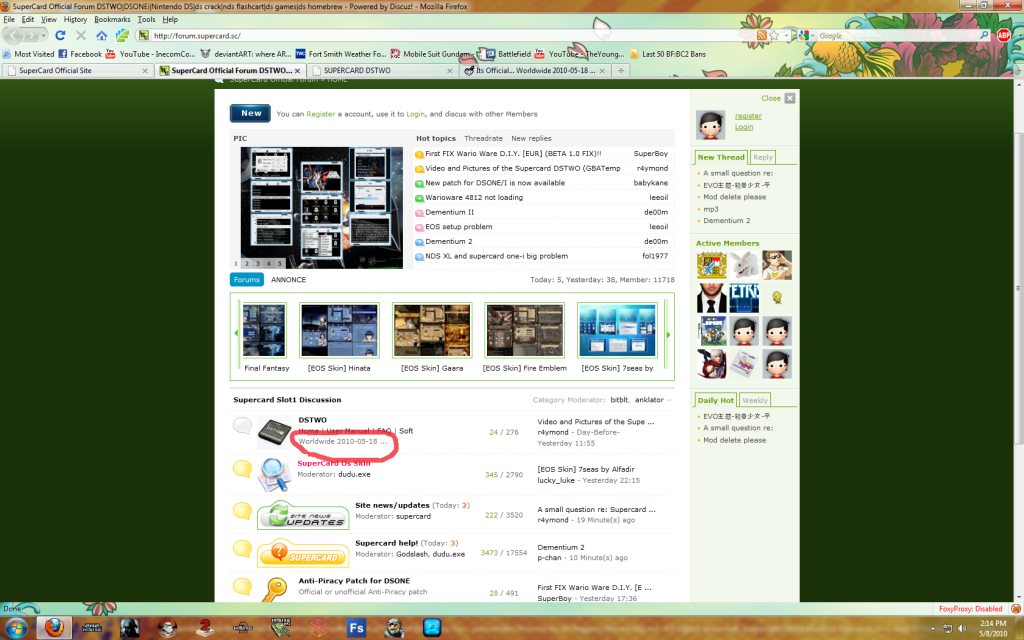The height and width of the screenshot is (640, 1024).
Task: Select the New replies tab
Action: 531,138
